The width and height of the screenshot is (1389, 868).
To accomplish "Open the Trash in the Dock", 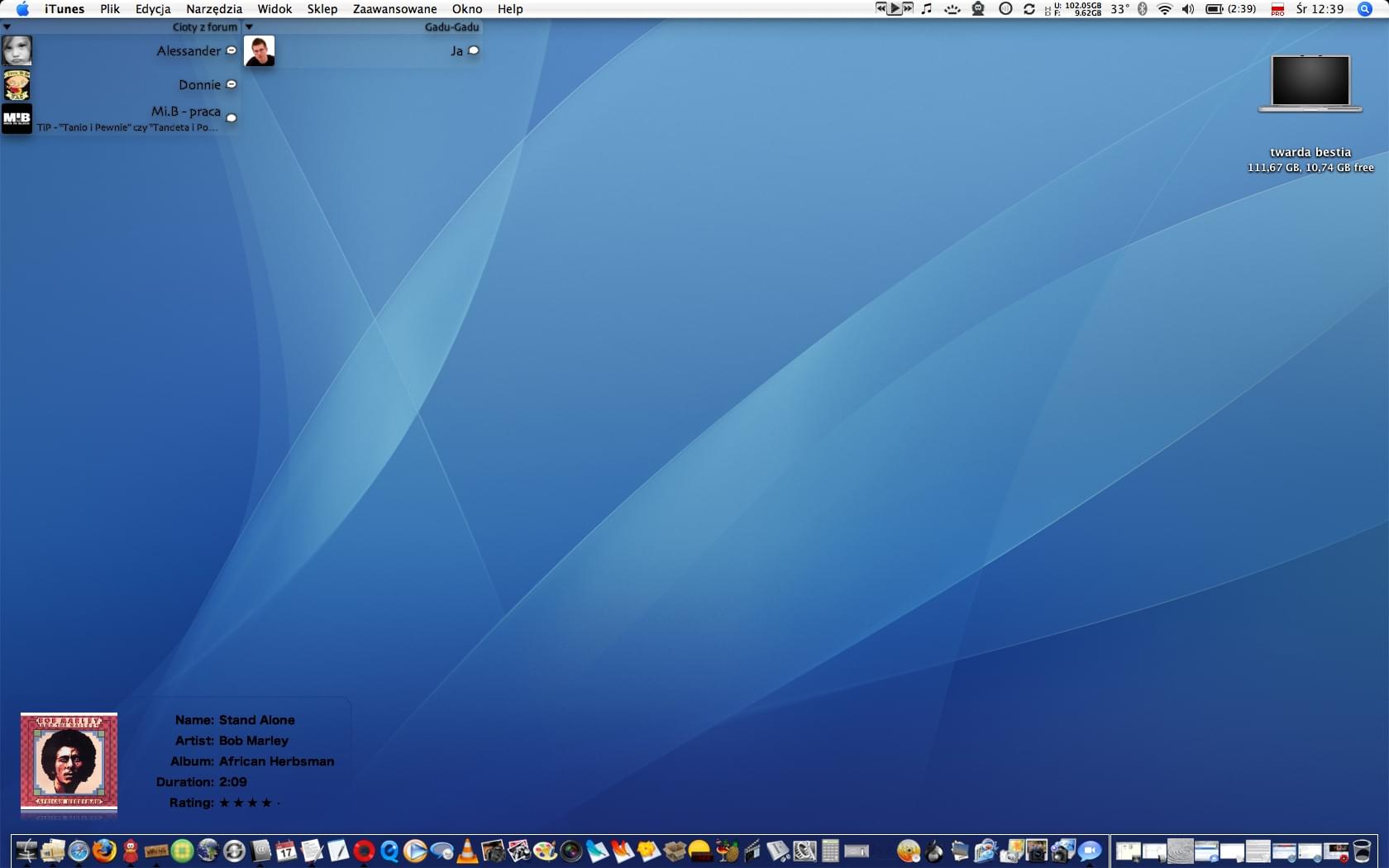I will click(1361, 850).
